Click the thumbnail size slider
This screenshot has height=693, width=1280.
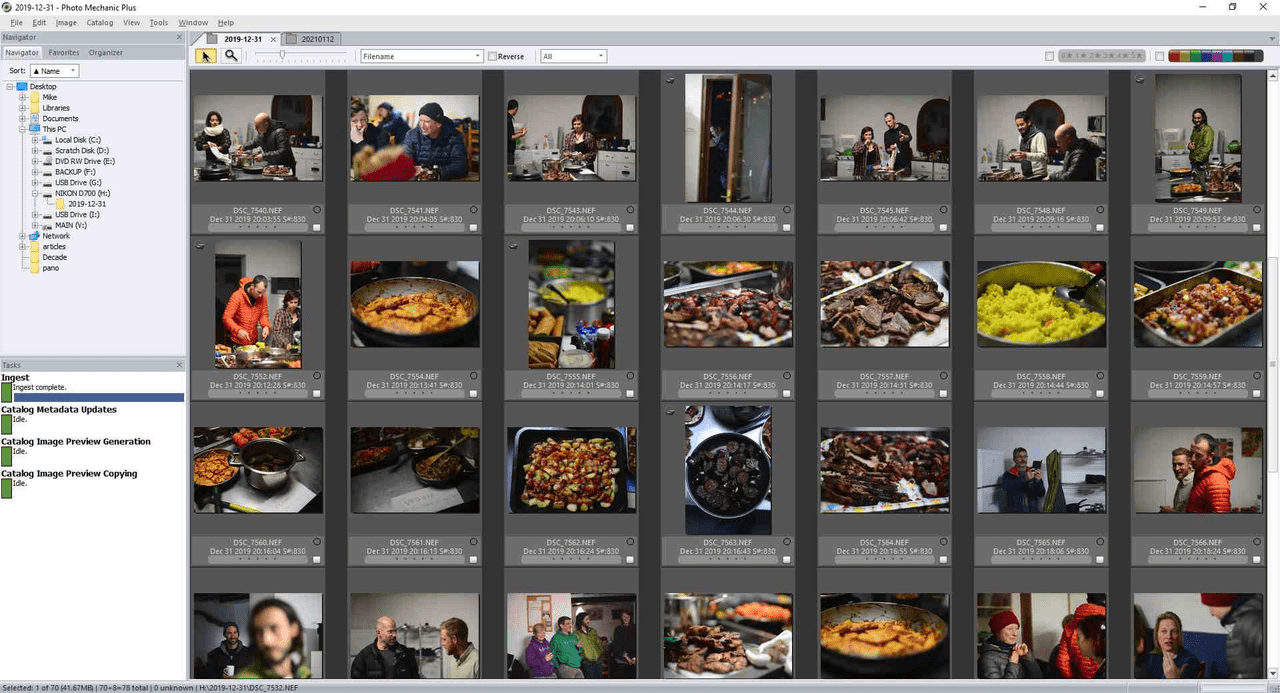pos(283,56)
